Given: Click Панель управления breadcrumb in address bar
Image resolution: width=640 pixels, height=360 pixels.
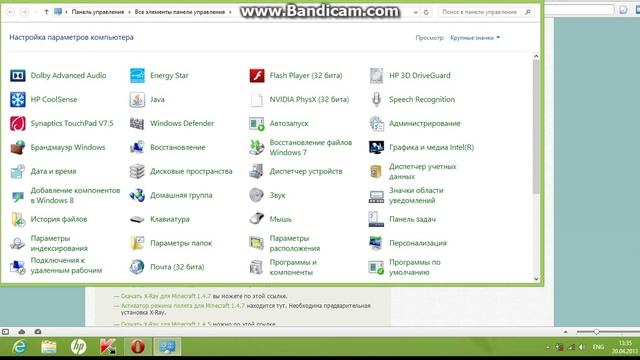Looking at the screenshot, I should tap(98, 12).
